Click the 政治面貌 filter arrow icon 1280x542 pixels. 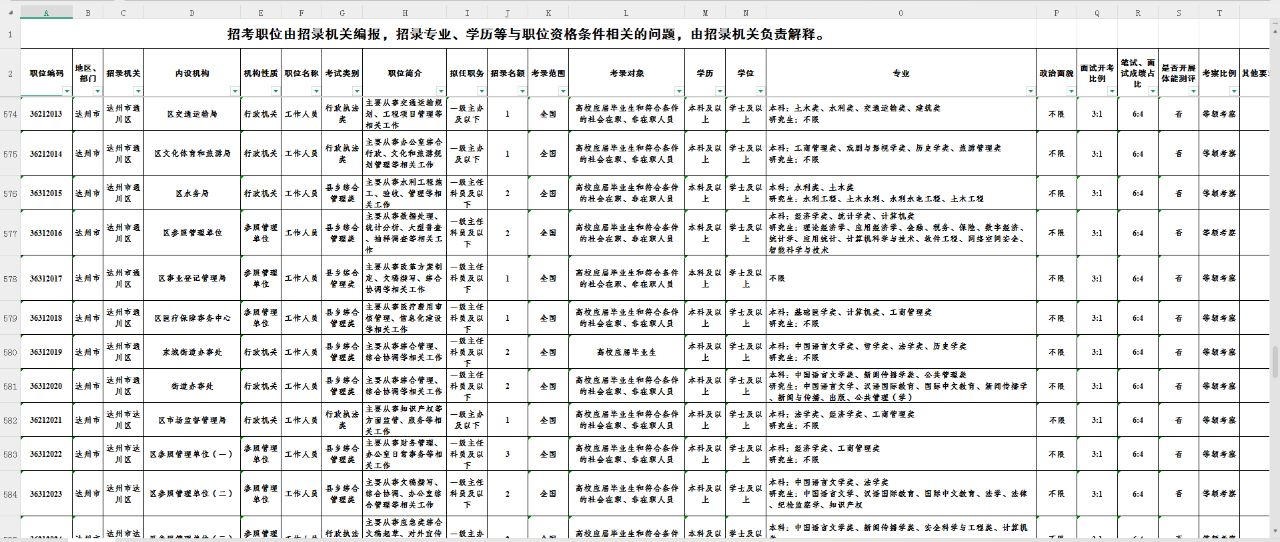1069,91
